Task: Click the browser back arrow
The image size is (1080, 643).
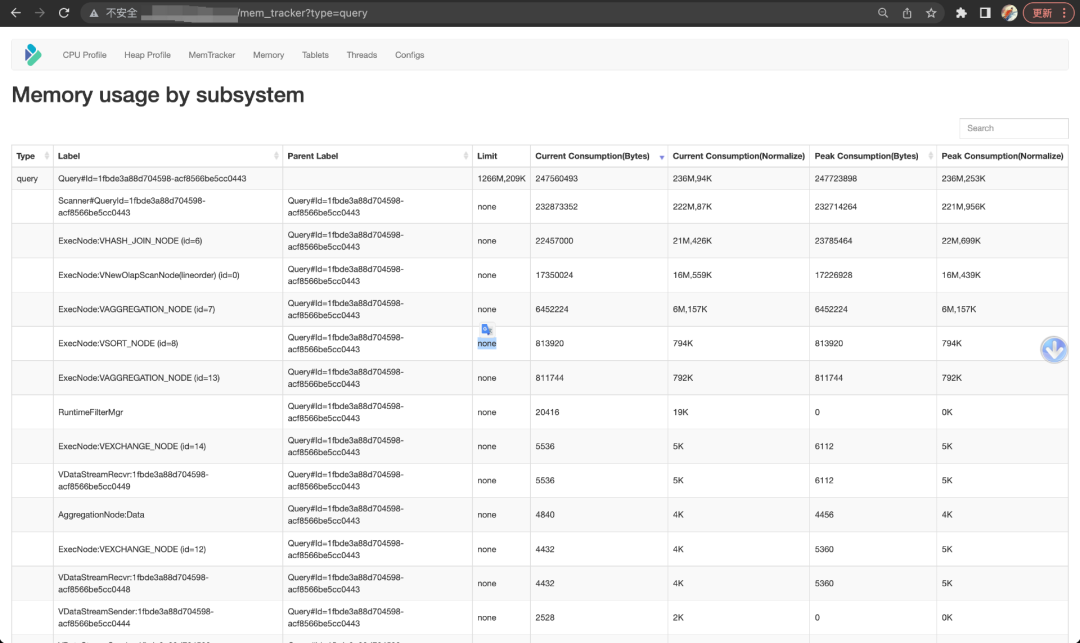Action: (15, 13)
